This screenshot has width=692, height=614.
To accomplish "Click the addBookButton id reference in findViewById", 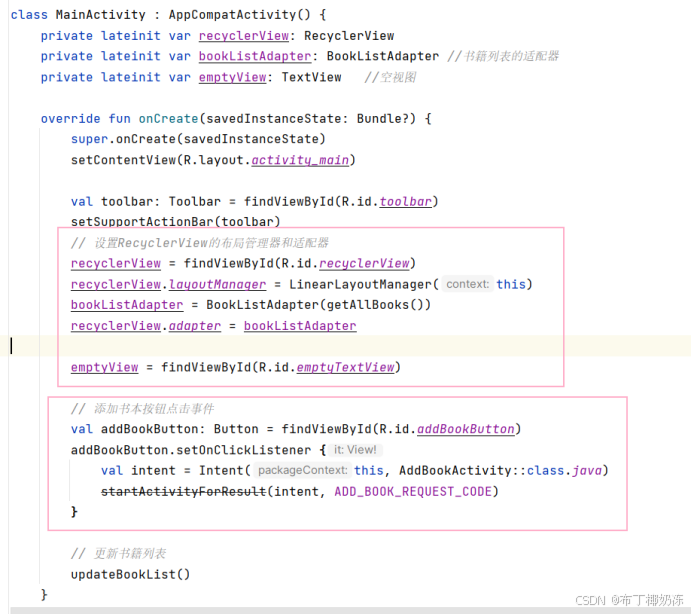I will [466, 429].
